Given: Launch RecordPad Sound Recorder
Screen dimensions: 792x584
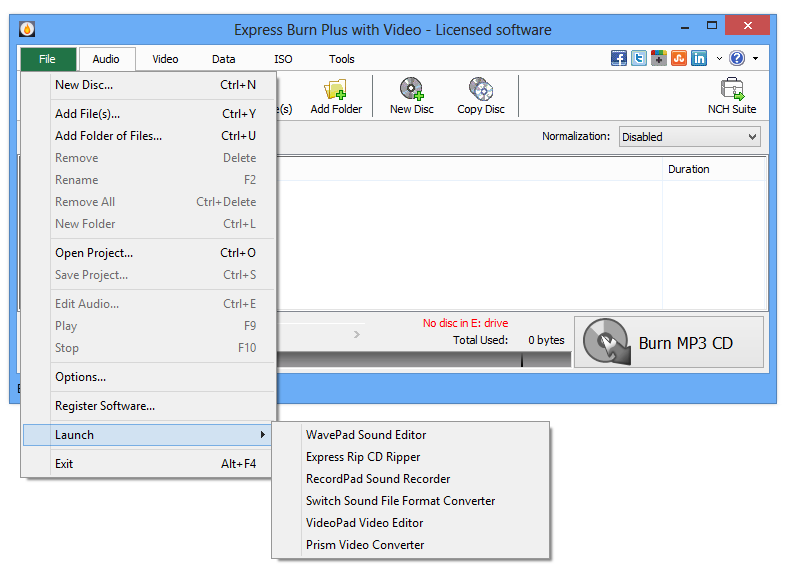Looking at the screenshot, I should click(x=410, y=478).
